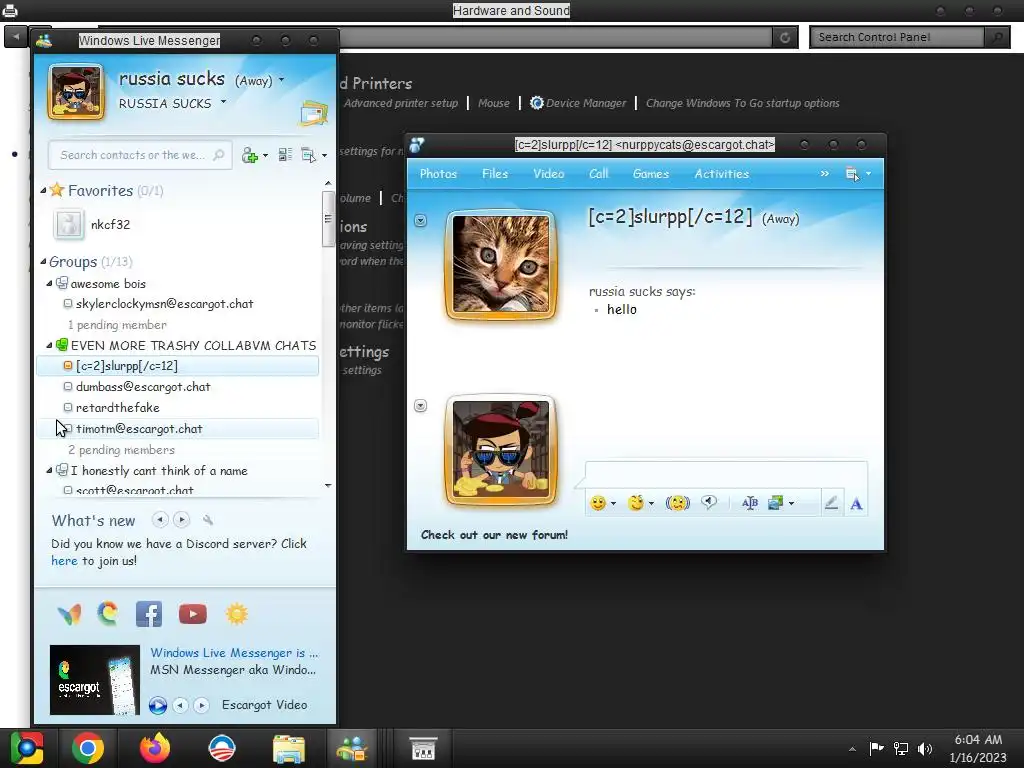Click the Search contacts field
Image resolution: width=1024 pixels, height=768 pixels.
tap(140, 155)
